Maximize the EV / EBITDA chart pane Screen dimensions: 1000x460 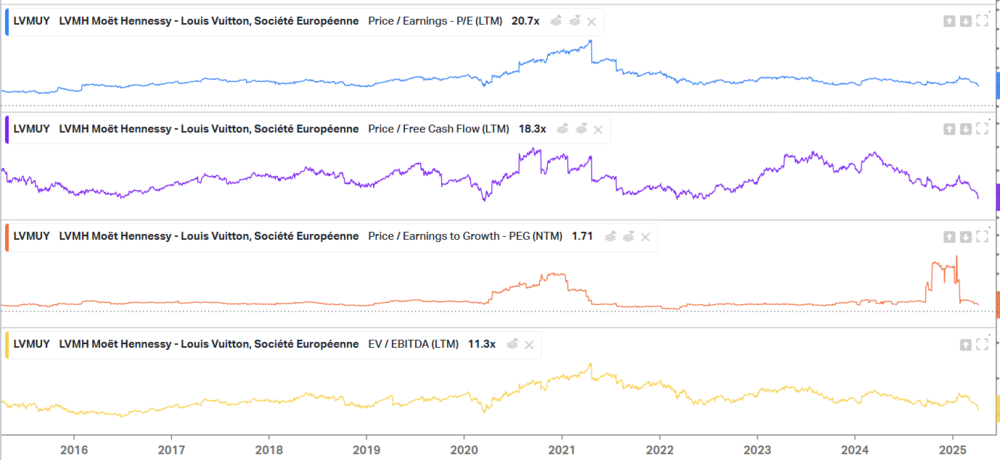point(982,344)
